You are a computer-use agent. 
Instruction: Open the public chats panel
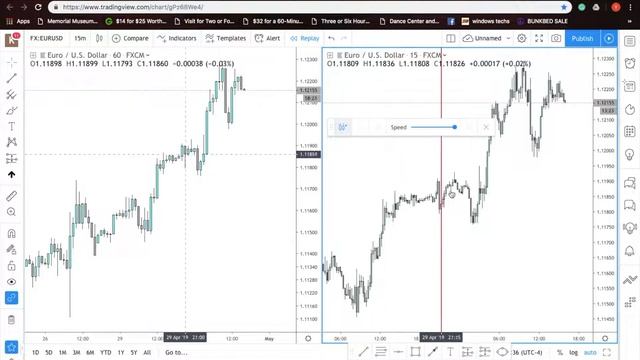630,182
